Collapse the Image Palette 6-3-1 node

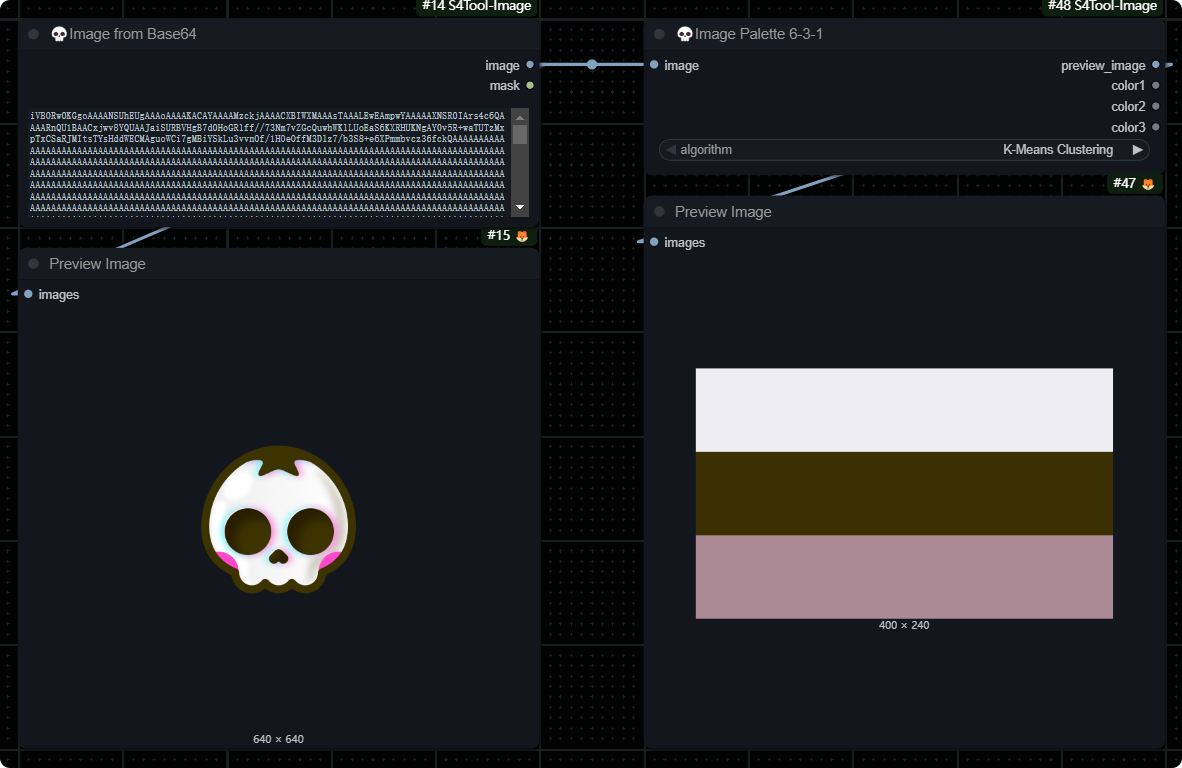click(659, 34)
